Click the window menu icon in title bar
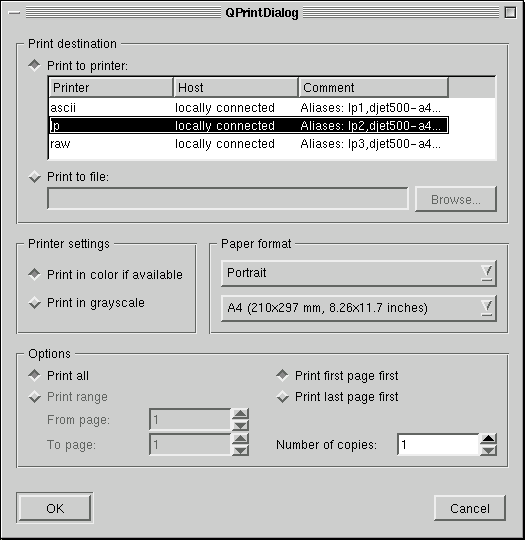 point(14,13)
